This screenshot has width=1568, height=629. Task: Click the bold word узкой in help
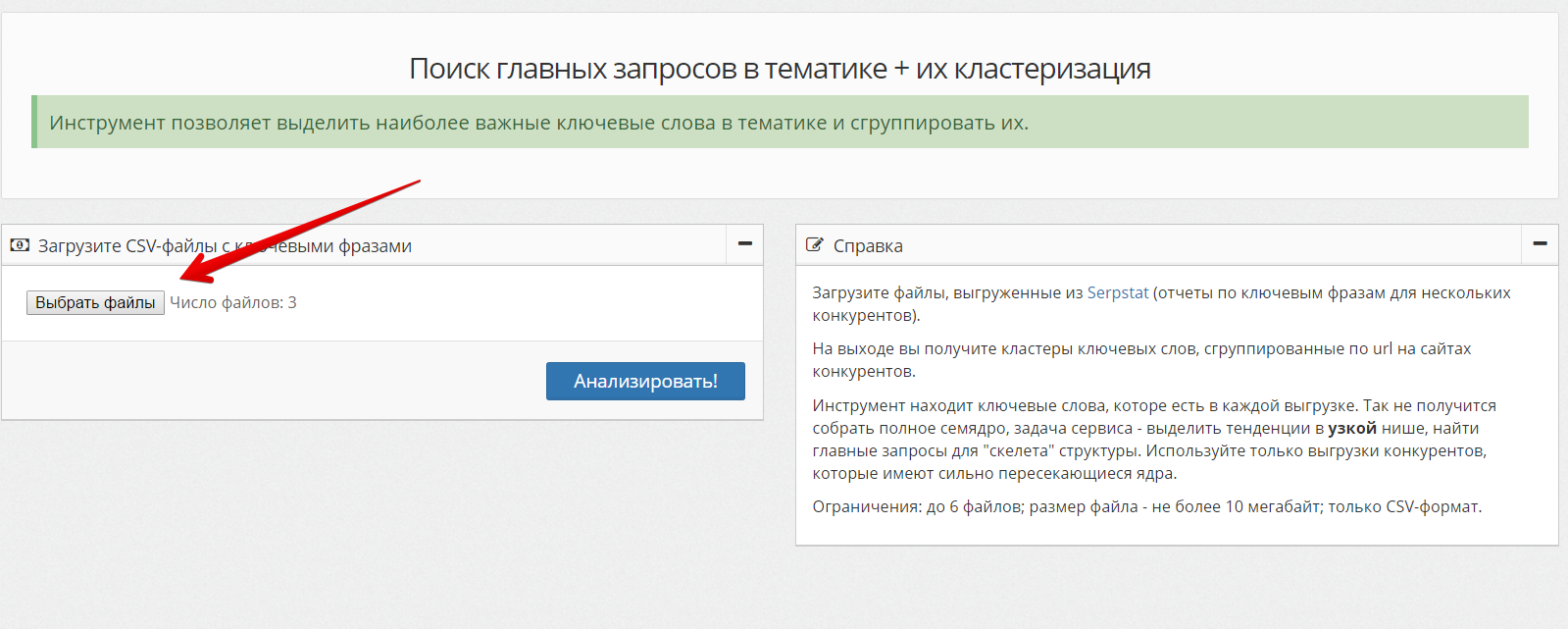pyautogui.click(x=1351, y=428)
